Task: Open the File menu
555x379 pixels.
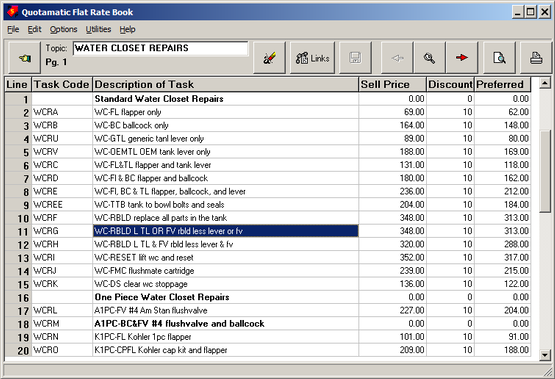Action: point(13,29)
